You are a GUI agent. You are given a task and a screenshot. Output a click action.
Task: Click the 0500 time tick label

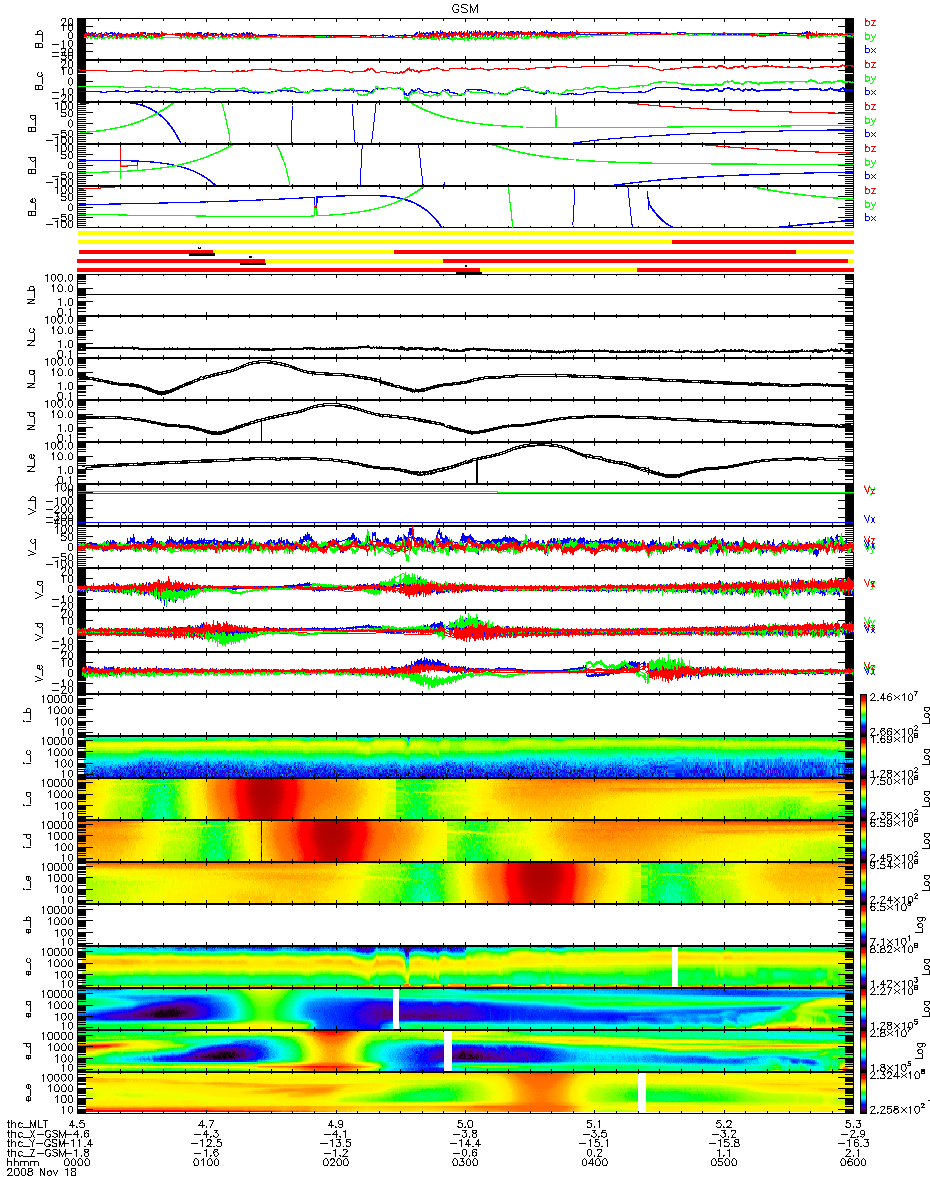(723, 1163)
